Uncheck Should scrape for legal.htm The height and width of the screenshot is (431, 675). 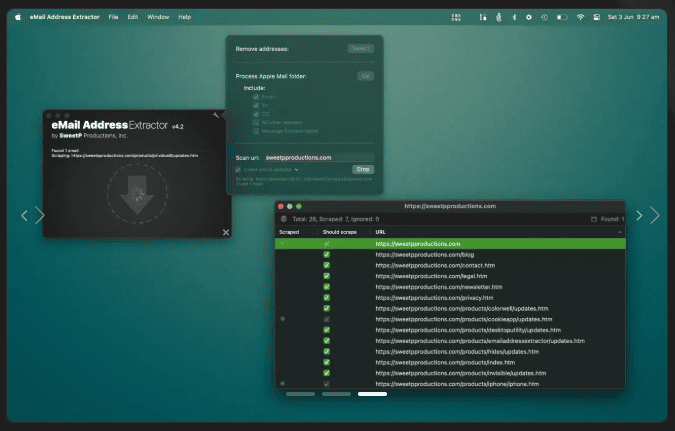click(327, 276)
